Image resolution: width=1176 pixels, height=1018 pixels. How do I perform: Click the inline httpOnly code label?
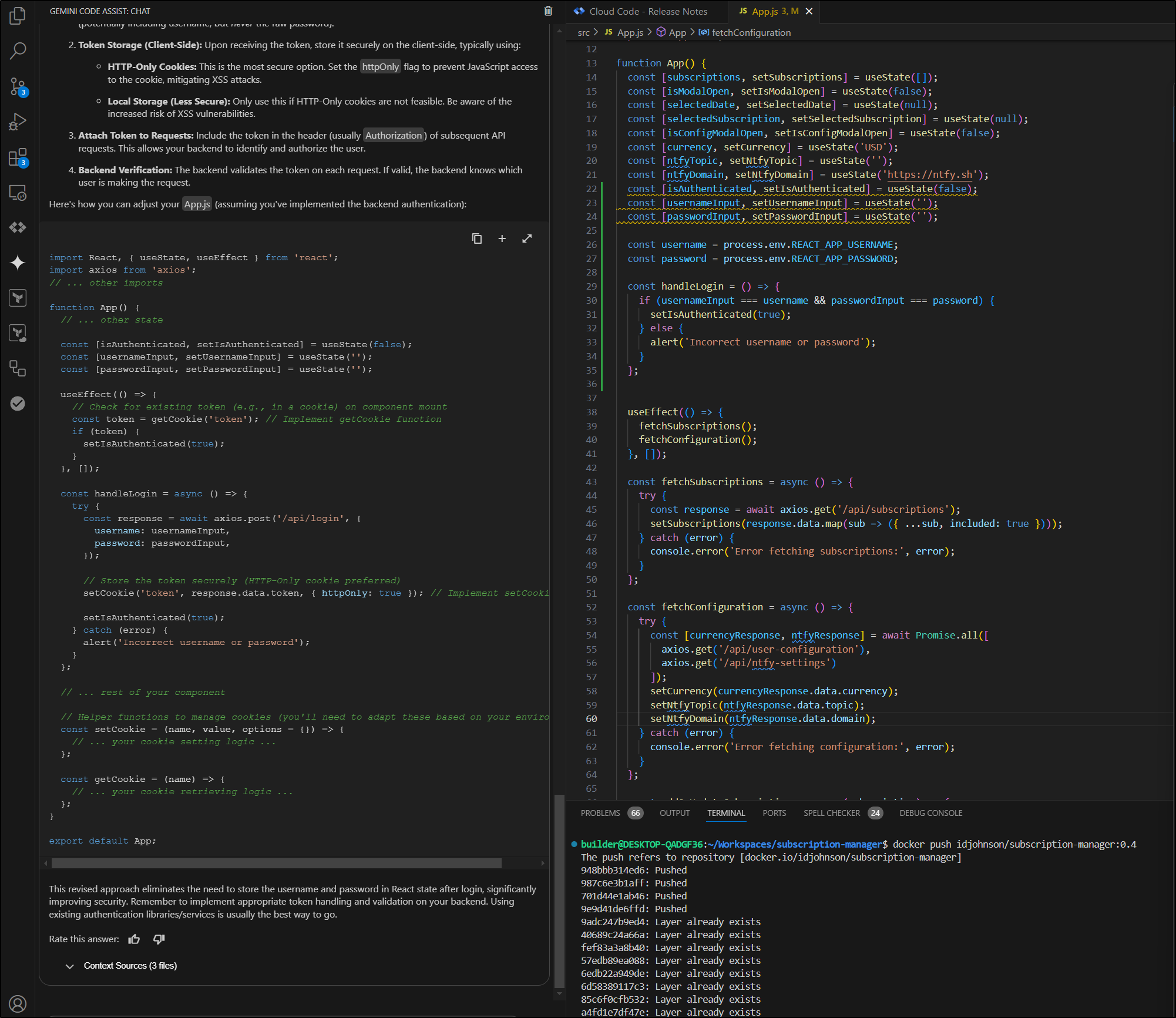380,66
